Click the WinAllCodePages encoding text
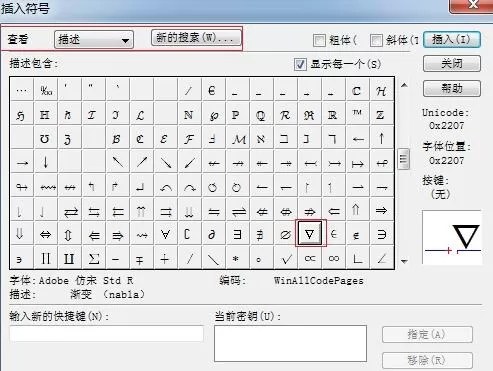 [318, 281]
